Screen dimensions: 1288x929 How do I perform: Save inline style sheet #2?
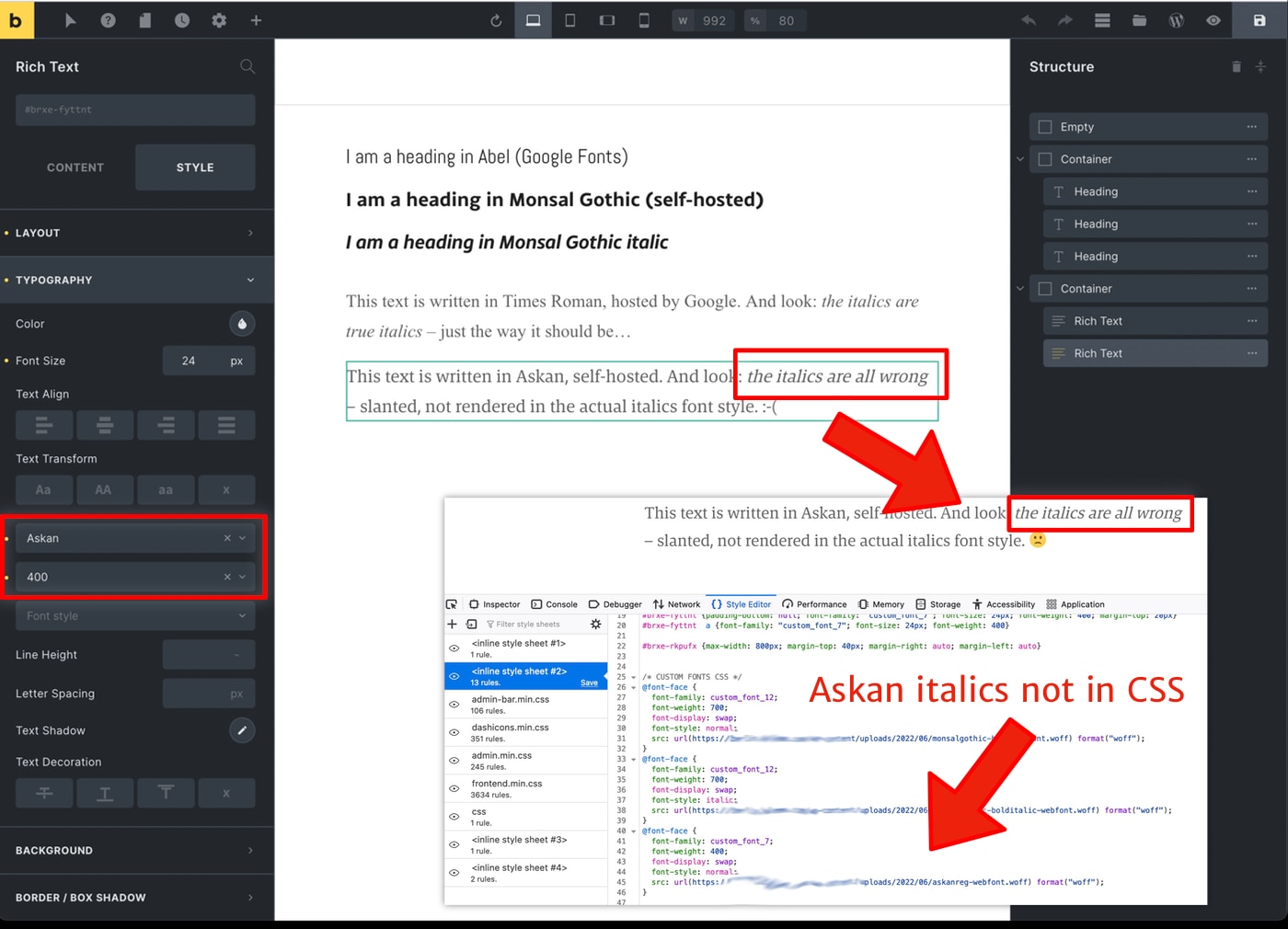[589, 682]
